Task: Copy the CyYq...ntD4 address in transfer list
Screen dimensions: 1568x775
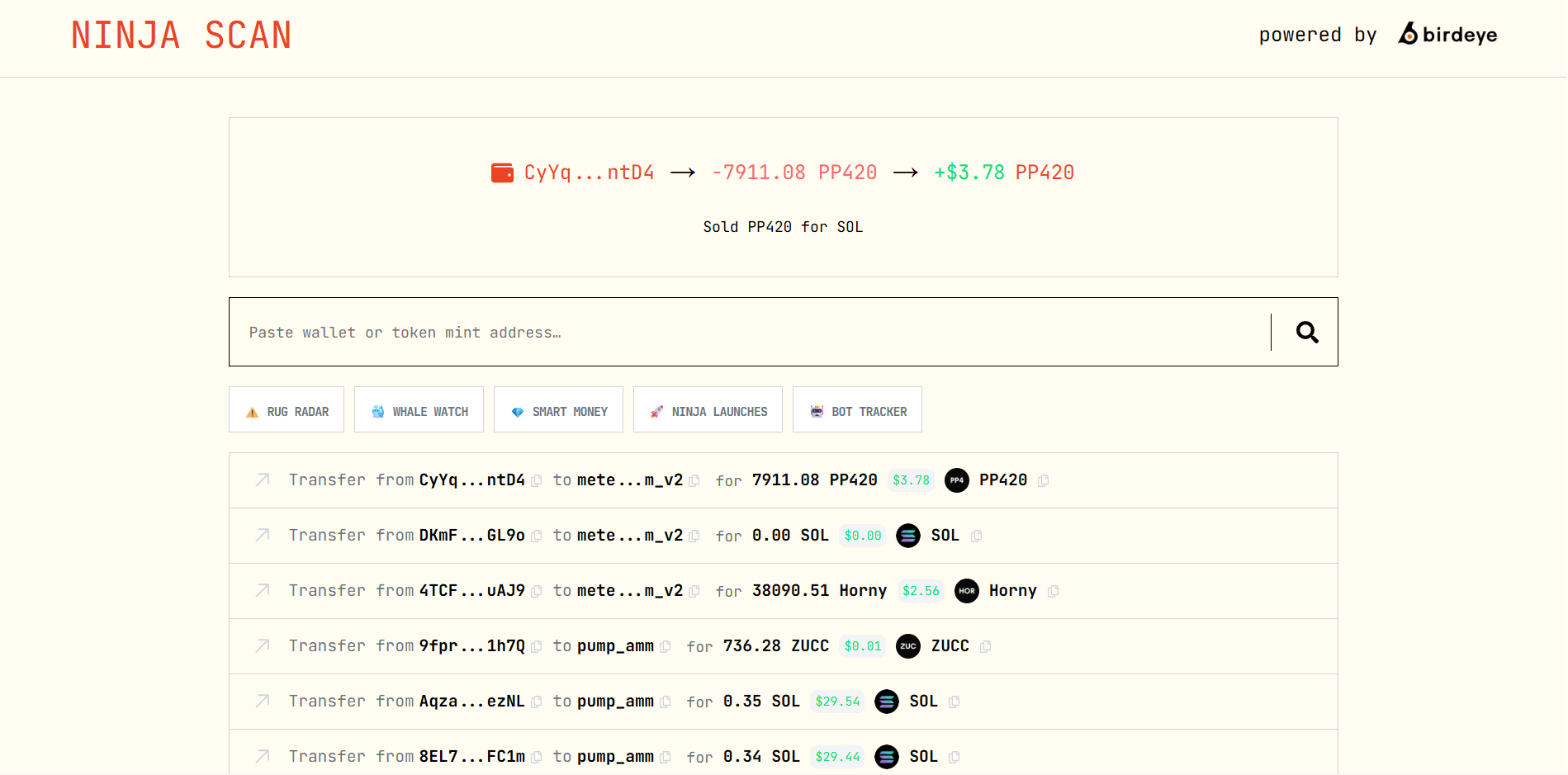Action: coord(537,480)
